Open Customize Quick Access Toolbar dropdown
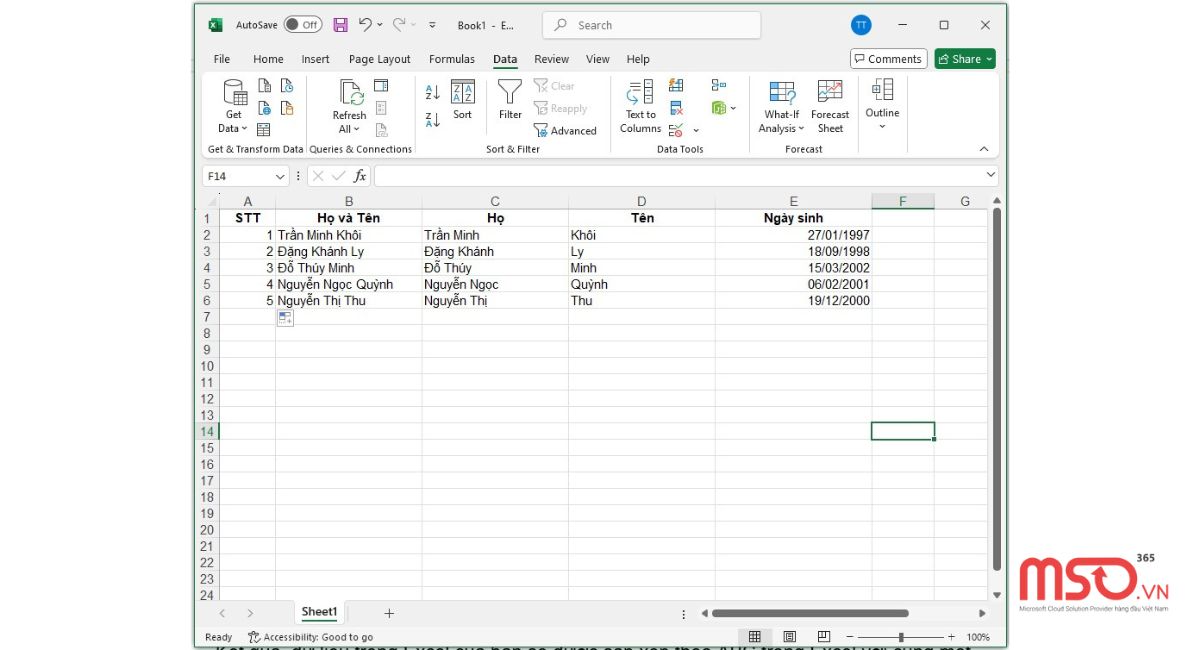Screen dimensions: 1200x650 coord(432,25)
